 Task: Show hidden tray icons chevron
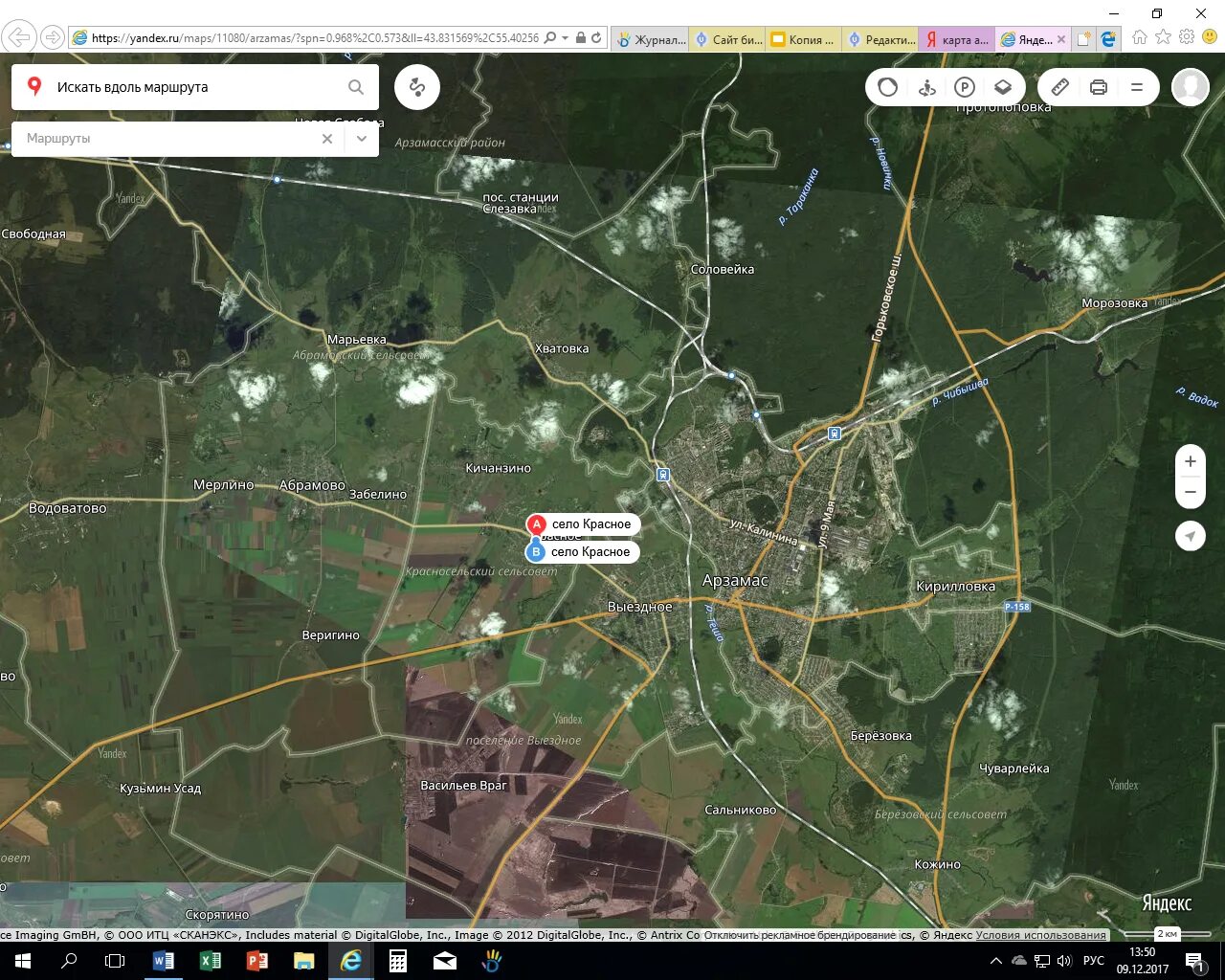(996, 961)
